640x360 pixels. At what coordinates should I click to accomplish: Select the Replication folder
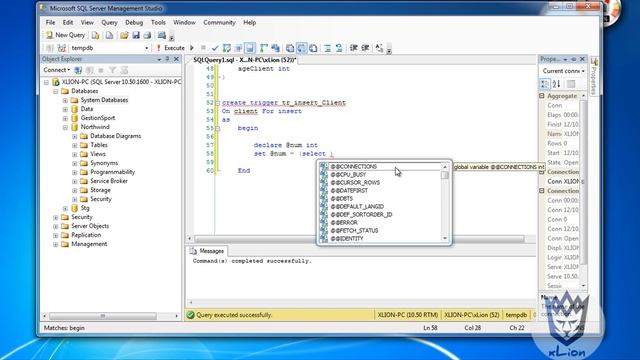[86, 235]
